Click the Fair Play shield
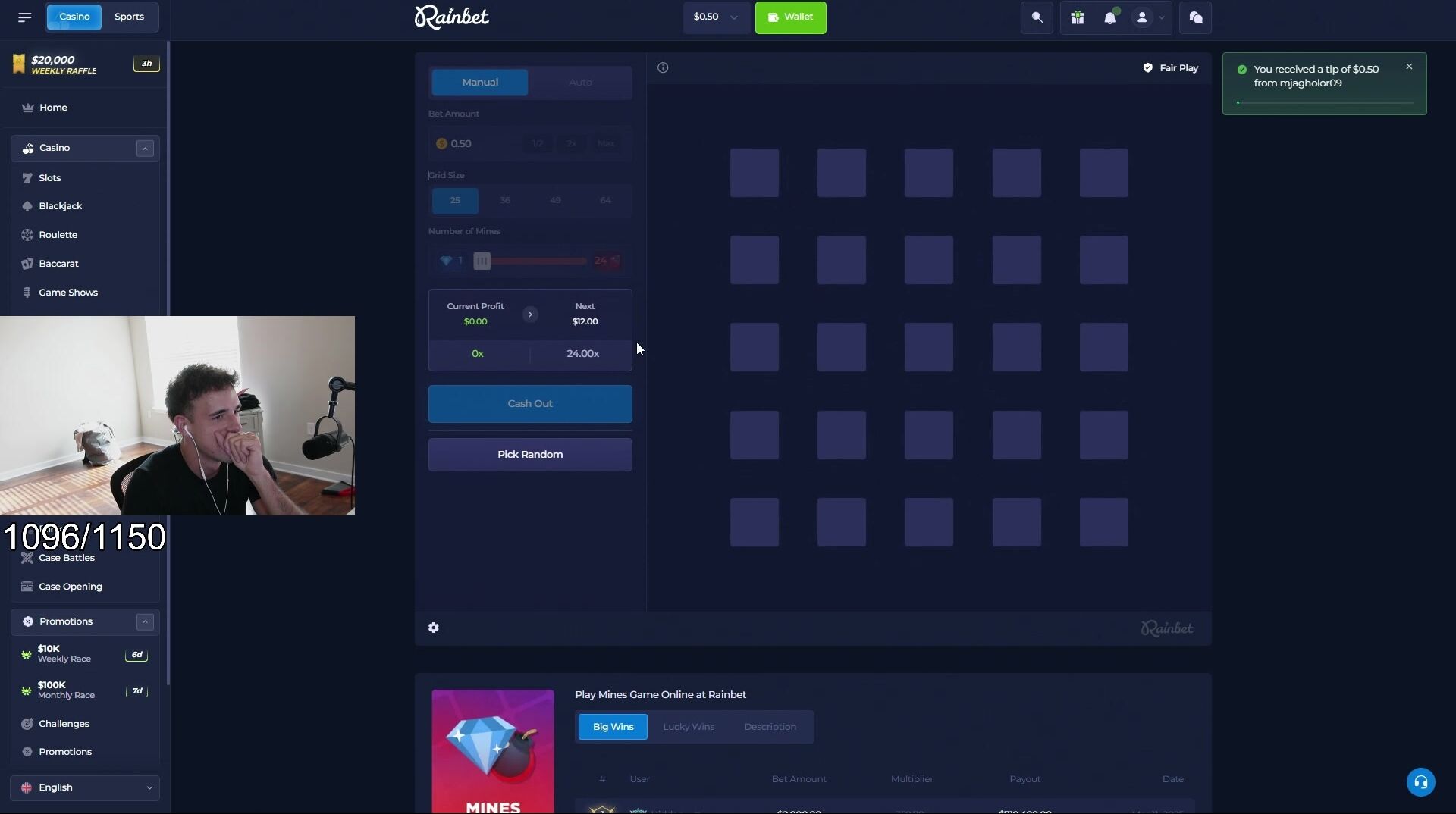 click(x=1148, y=68)
